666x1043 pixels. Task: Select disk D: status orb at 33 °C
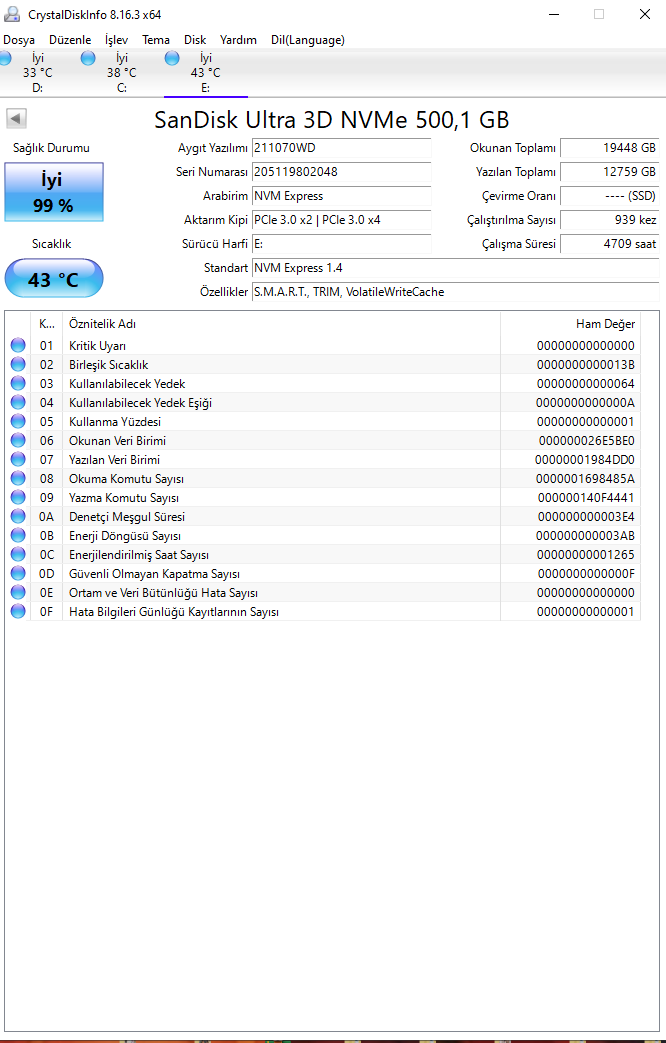[4, 59]
